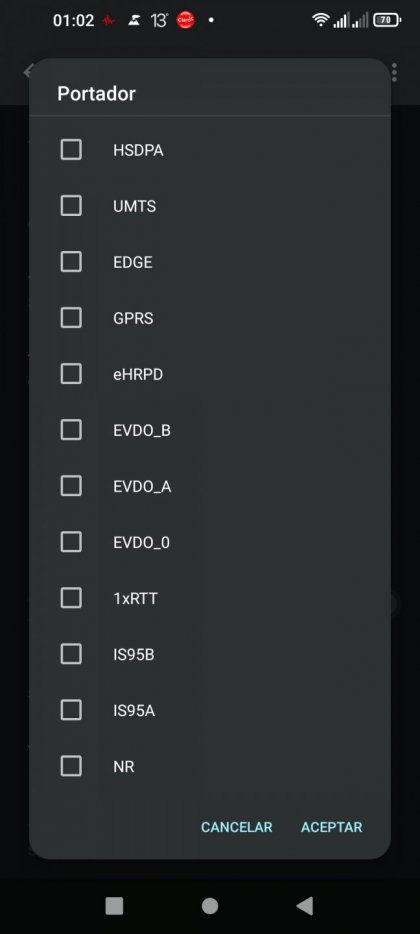Enable the UMTS bearer checkbox
Image resolution: width=420 pixels, height=934 pixels.
71,206
